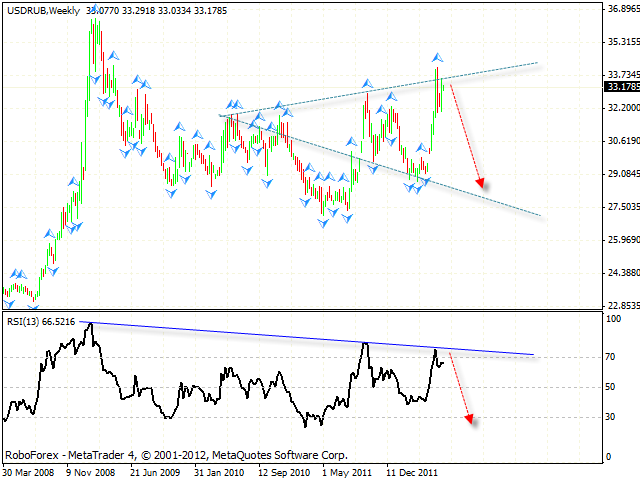Click the 22.8535 price axis label
The height and width of the screenshot is (480, 640).
click(x=622, y=305)
